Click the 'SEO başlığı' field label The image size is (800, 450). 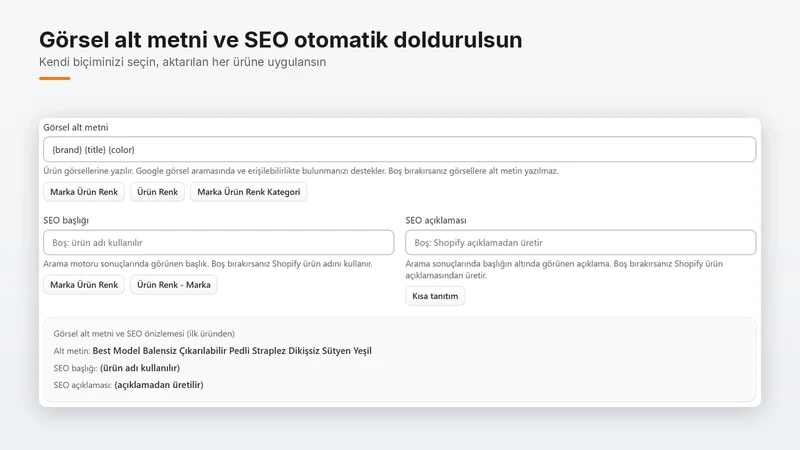click(66, 220)
